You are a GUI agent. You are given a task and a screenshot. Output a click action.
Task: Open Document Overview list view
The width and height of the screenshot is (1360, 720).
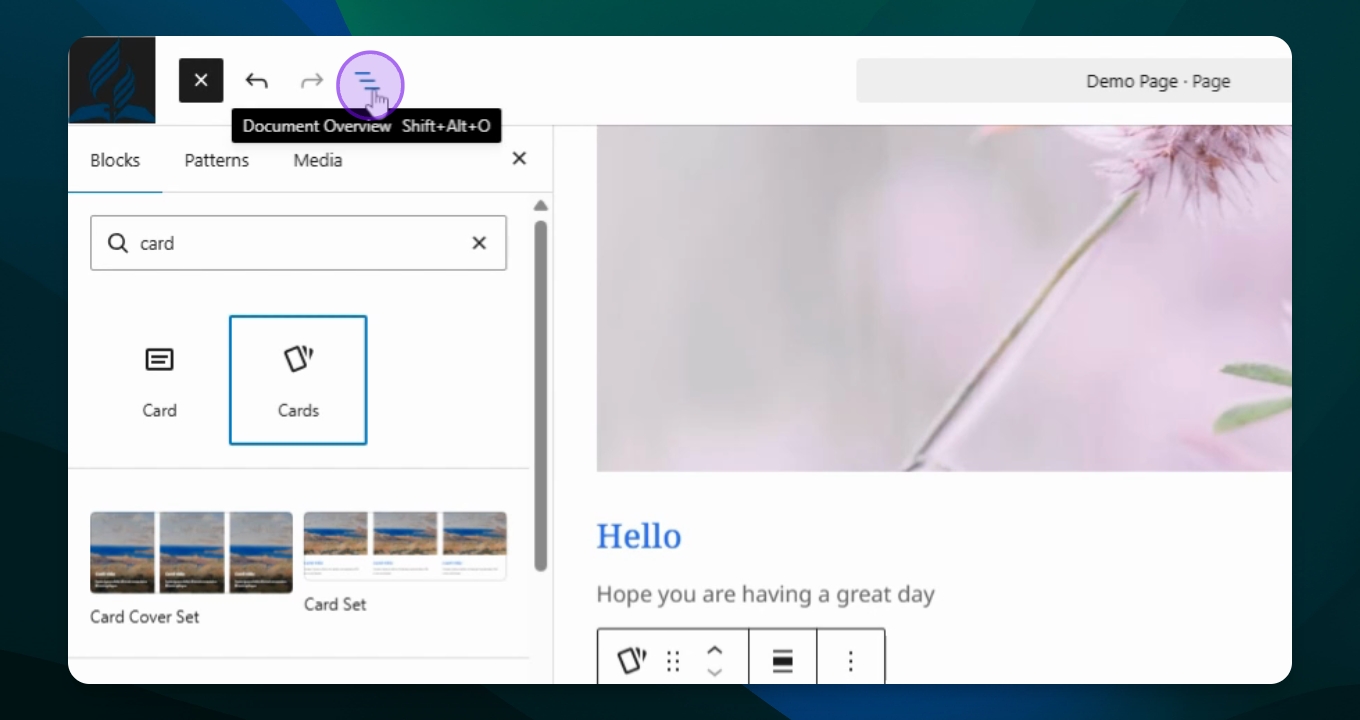[369, 80]
